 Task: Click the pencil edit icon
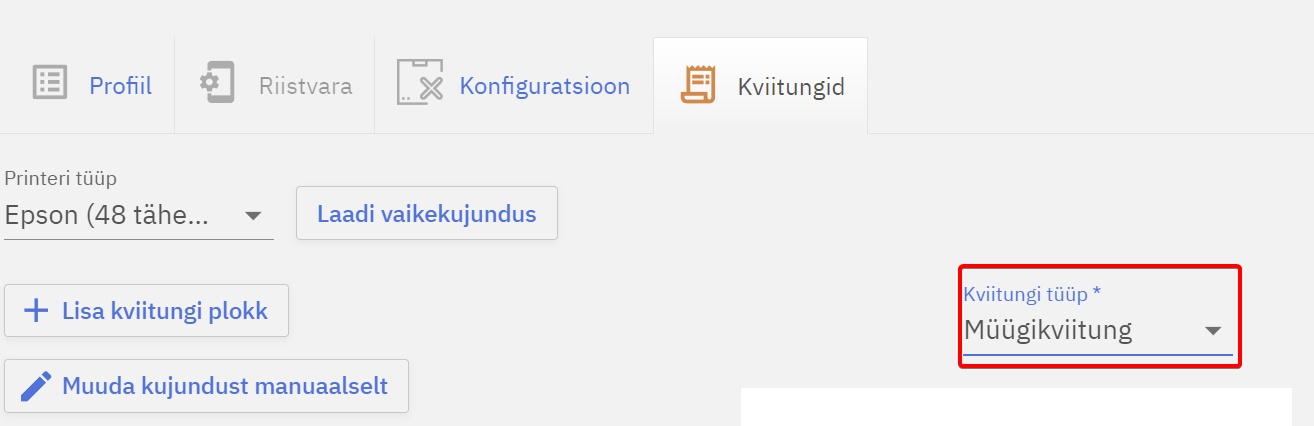point(36,386)
